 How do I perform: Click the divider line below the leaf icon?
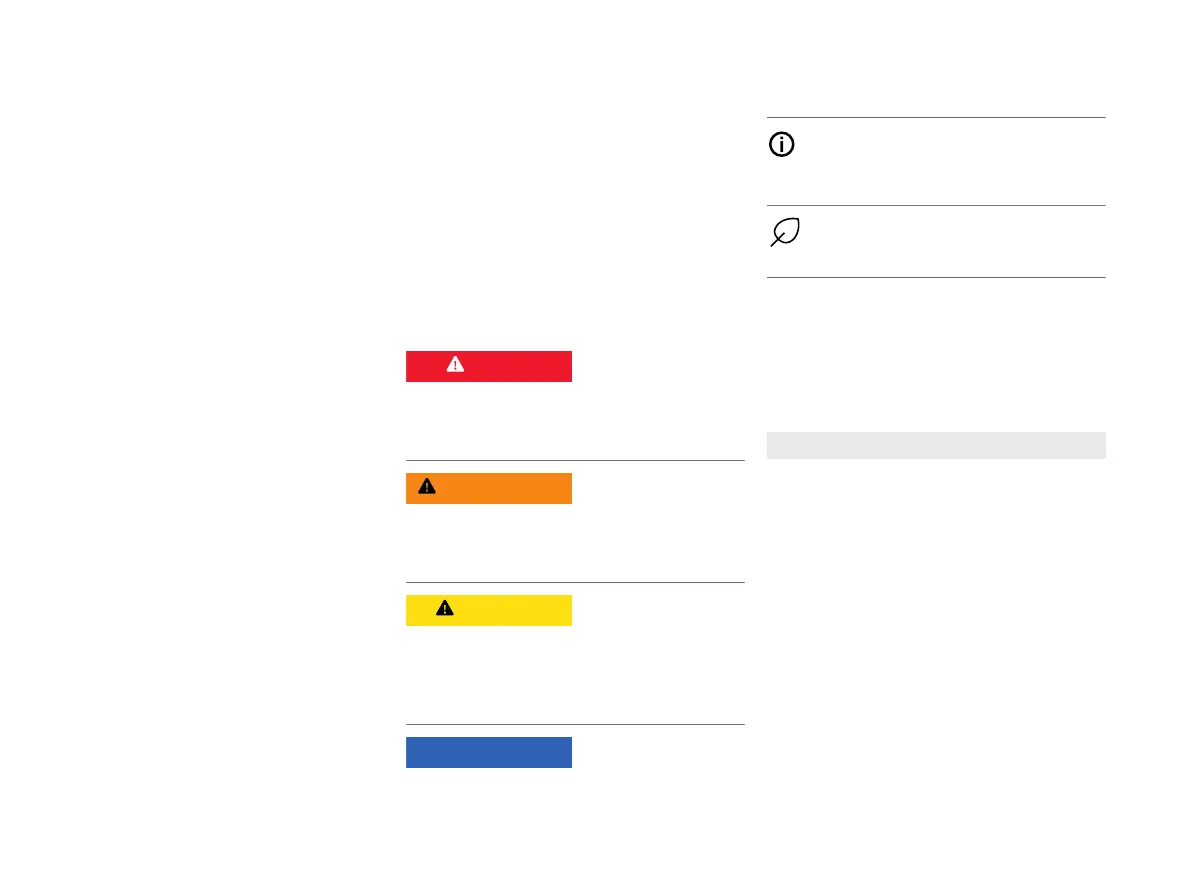935,277
